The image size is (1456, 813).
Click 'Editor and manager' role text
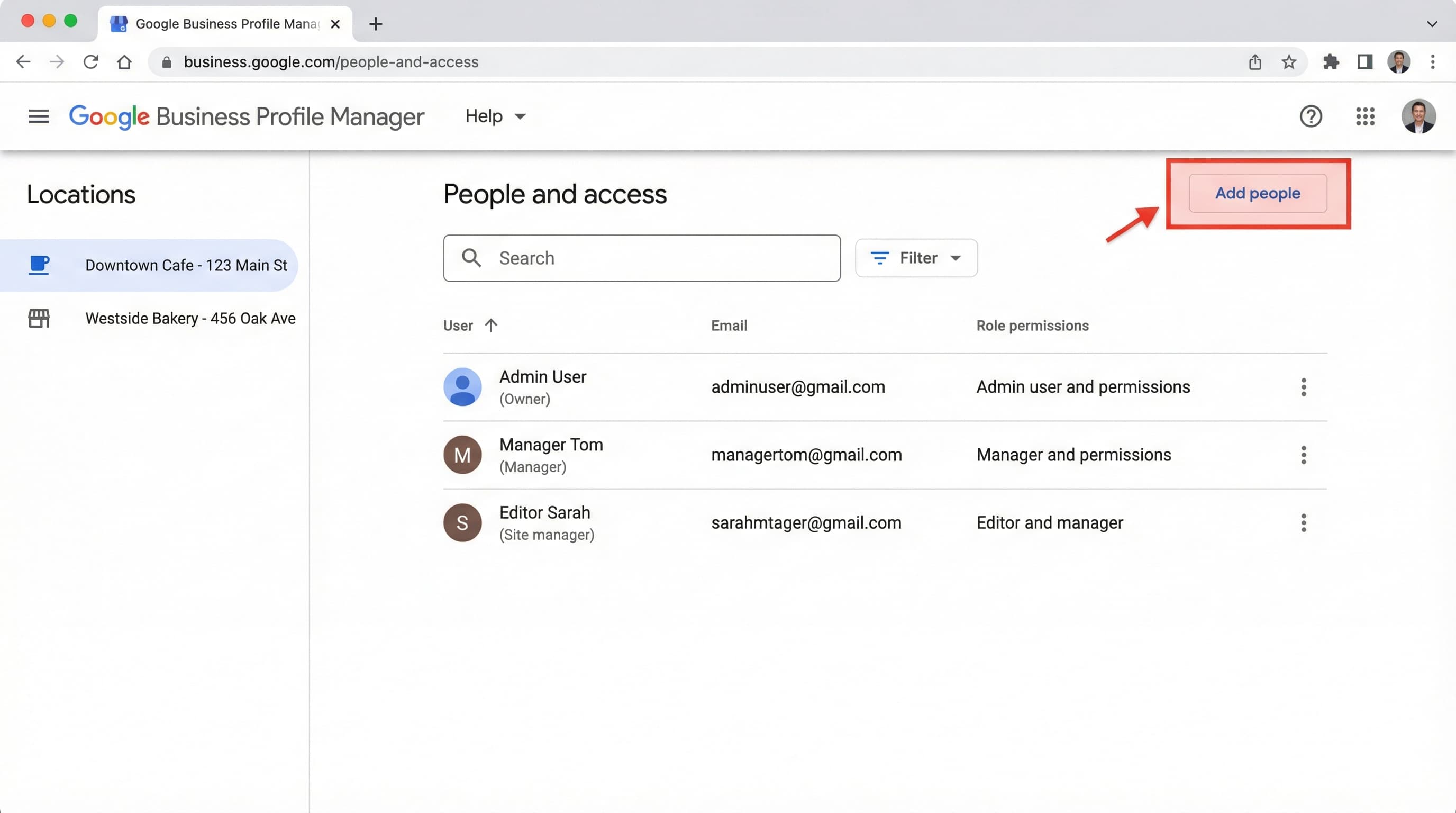click(x=1050, y=523)
